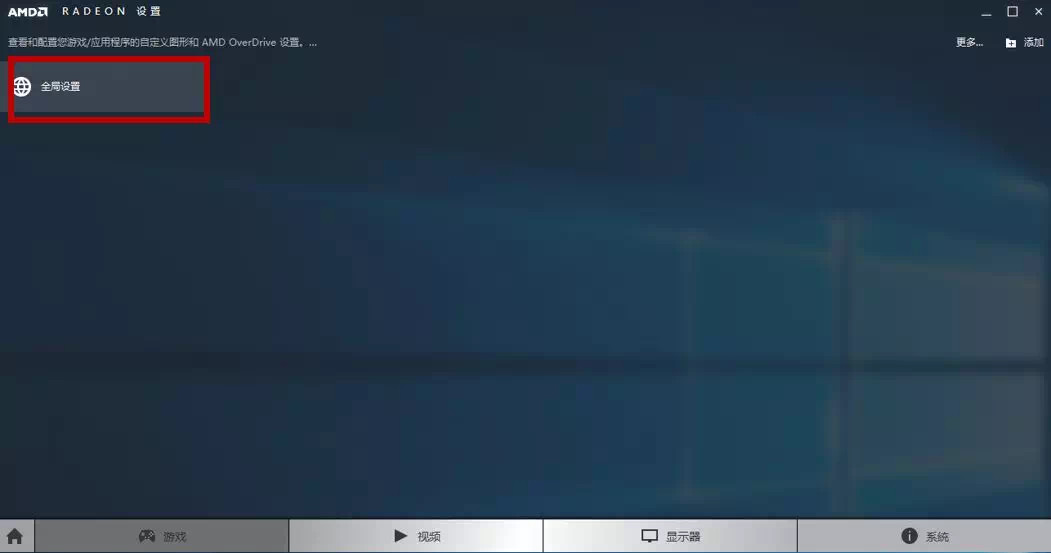Open the 全局设置 global settings tile
The width and height of the screenshot is (1051, 553).
click(x=103, y=86)
